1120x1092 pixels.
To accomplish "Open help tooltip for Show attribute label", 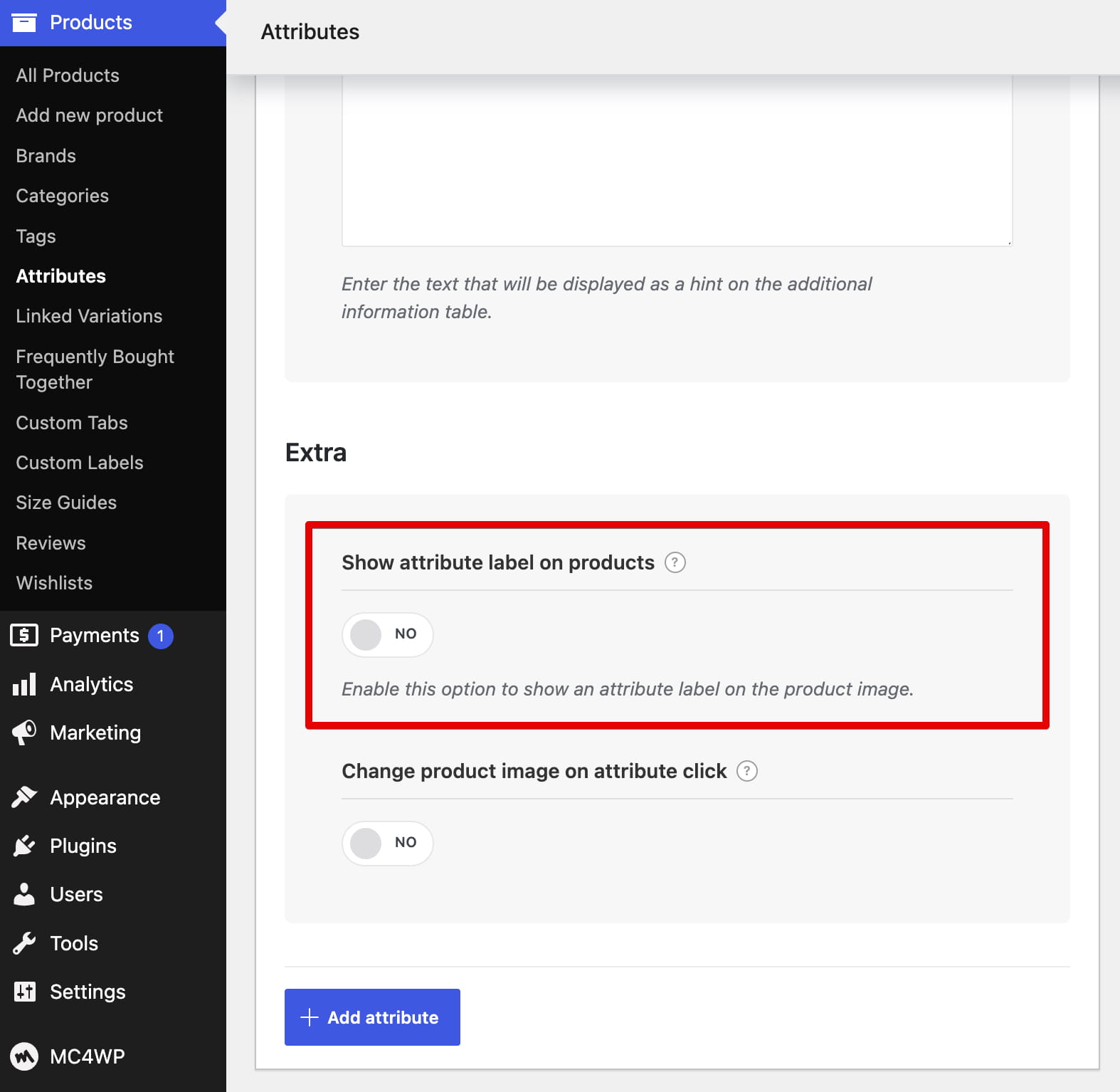I will tap(675, 562).
